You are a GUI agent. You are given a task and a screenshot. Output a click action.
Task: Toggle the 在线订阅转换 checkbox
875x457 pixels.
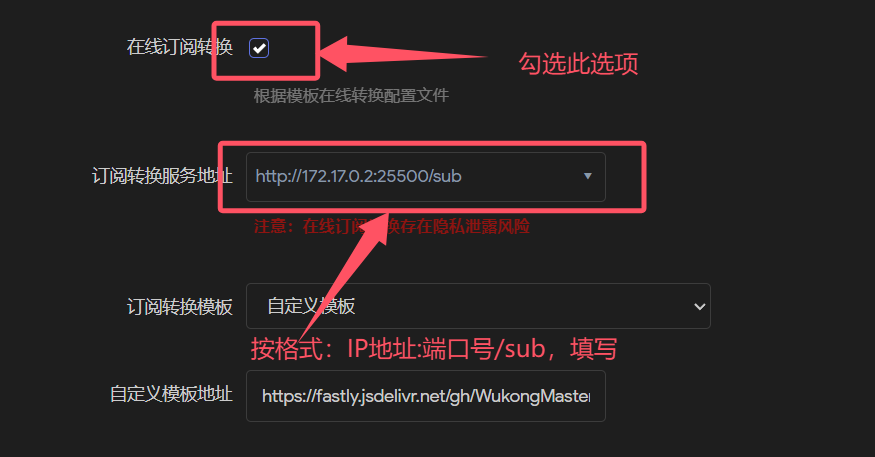(259, 48)
